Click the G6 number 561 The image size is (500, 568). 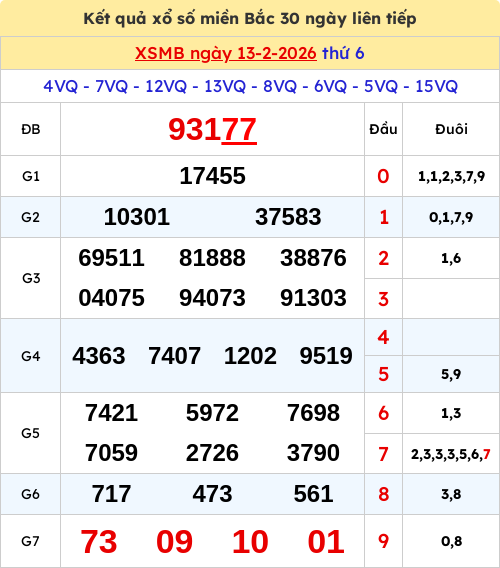pos(313,494)
